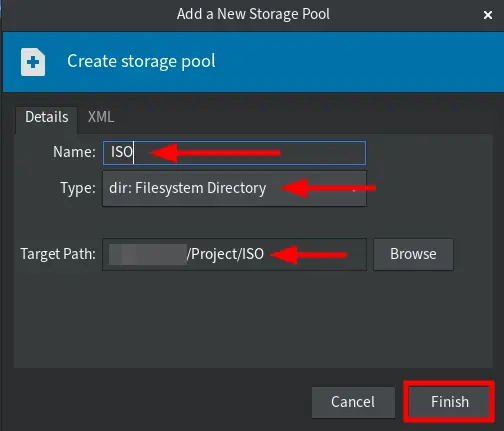
Task: Click the Create storage pool heading text
Action: coord(141,62)
